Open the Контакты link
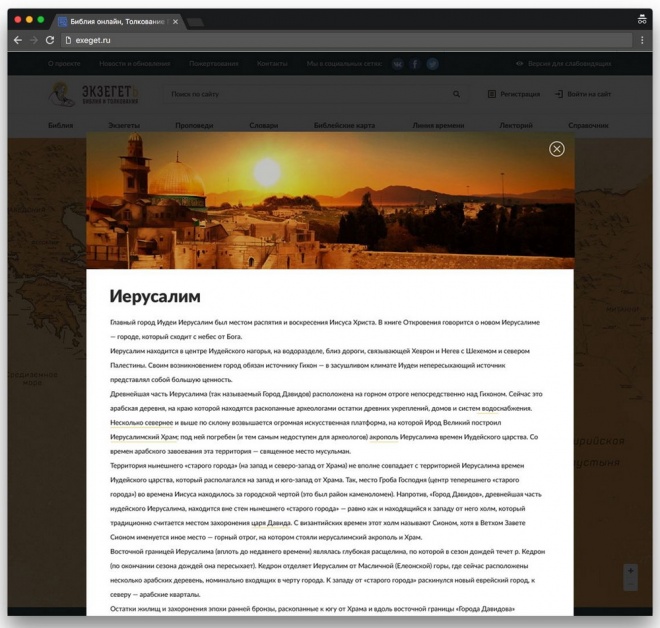Image resolution: width=660 pixels, height=628 pixels. [272, 64]
